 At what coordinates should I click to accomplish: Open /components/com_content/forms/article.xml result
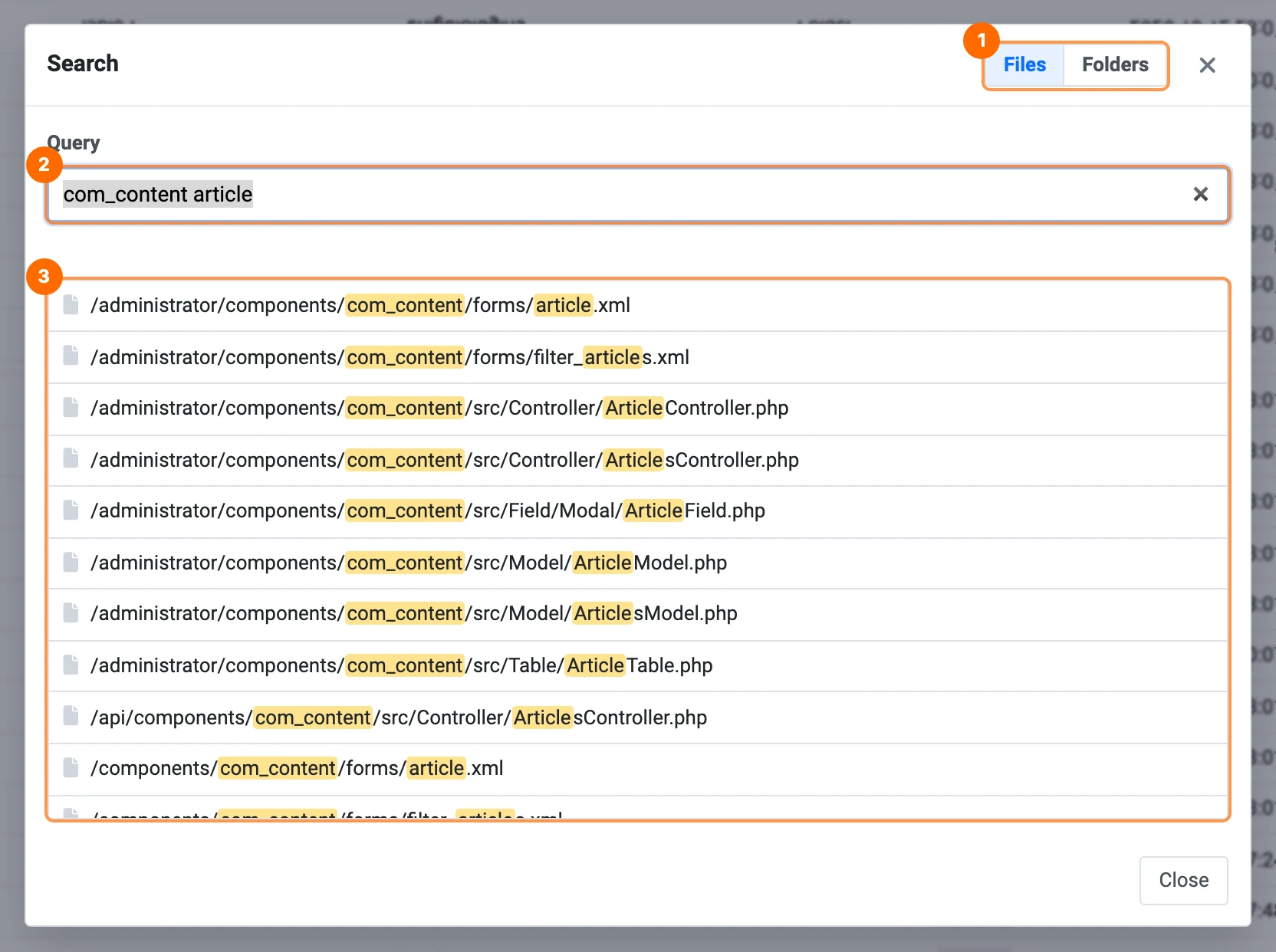click(x=638, y=769)
